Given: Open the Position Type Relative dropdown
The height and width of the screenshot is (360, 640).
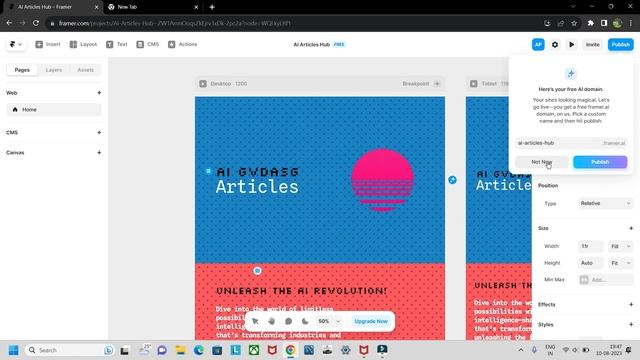Looking at the screenshot, I should [x=605, y=203].
